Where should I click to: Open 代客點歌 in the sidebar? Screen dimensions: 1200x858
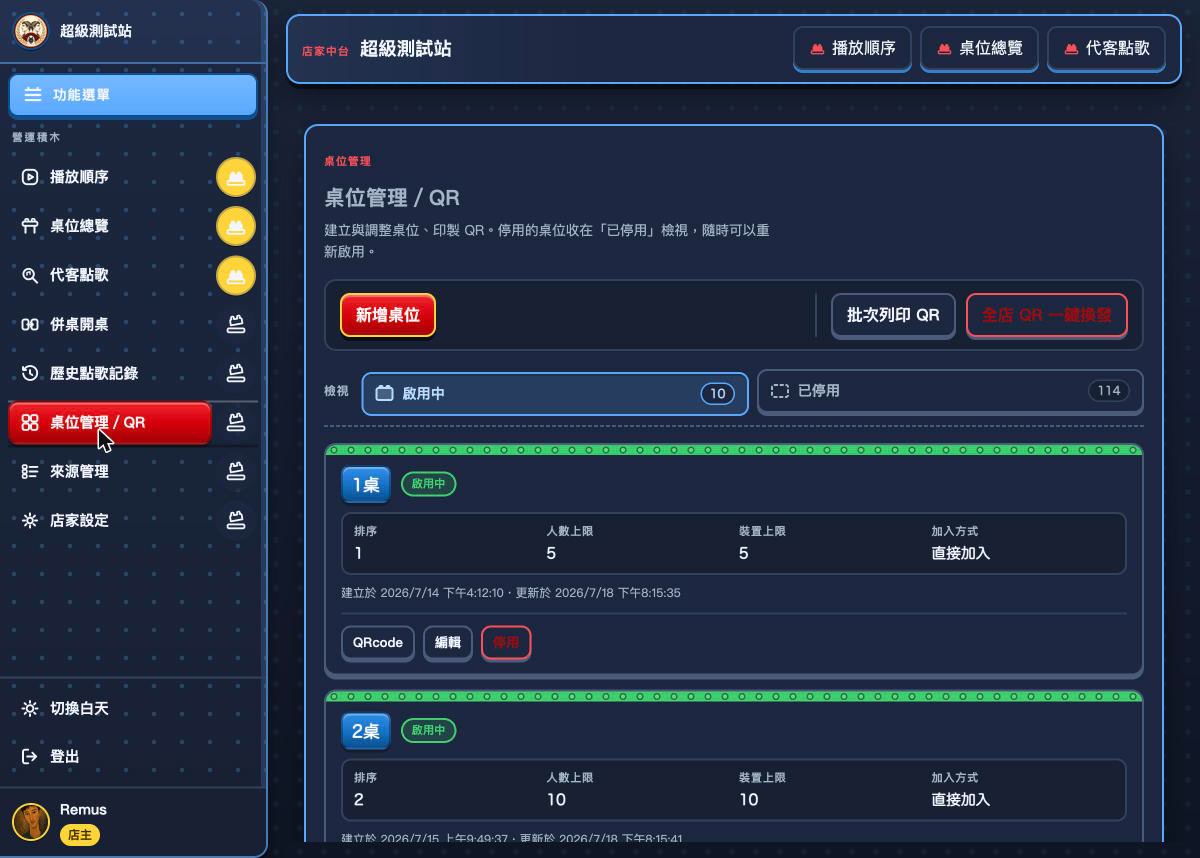point(110,275)
